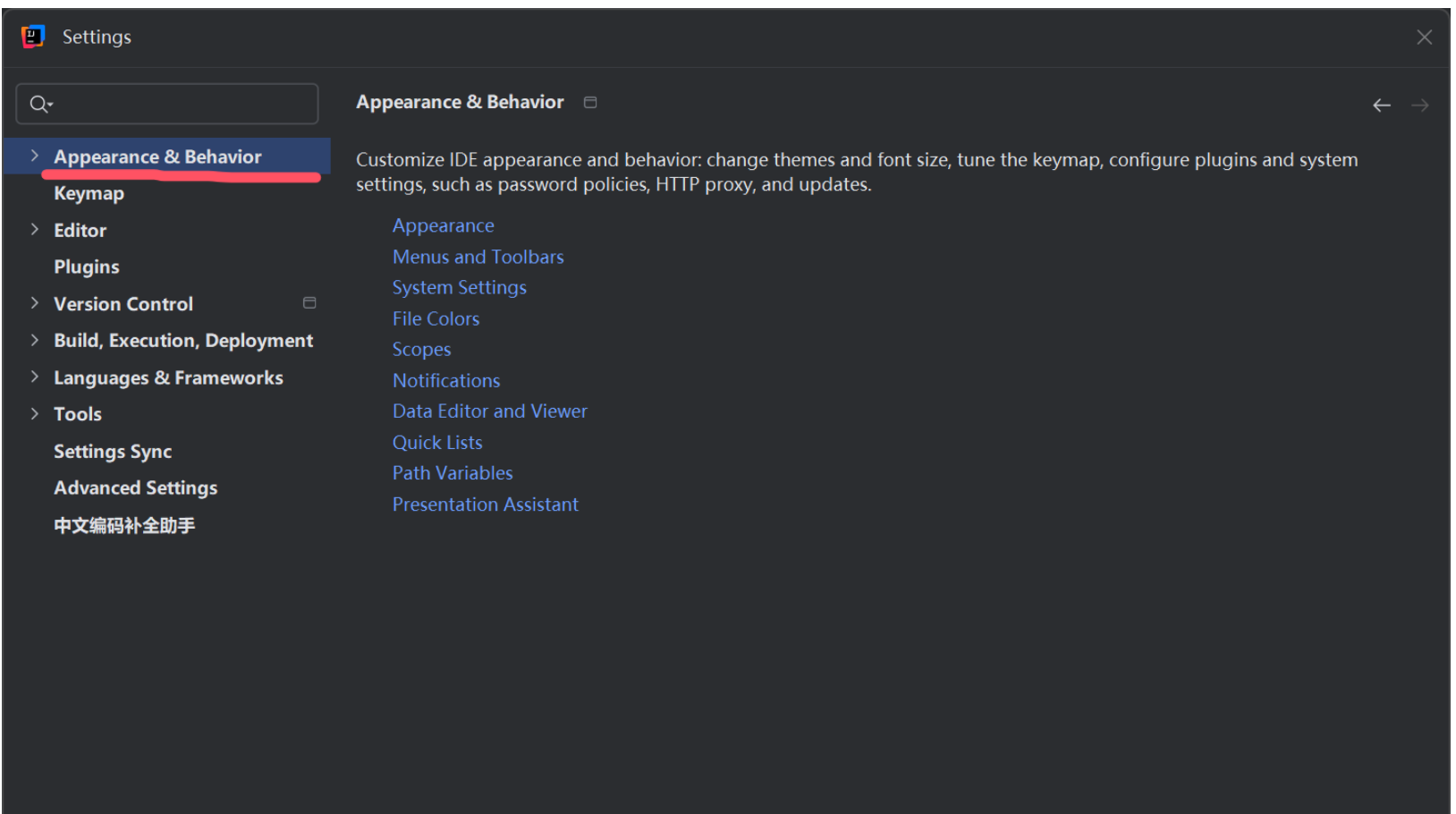Open the Menus and Toolbars link
1456x814 pixels.
478,257
